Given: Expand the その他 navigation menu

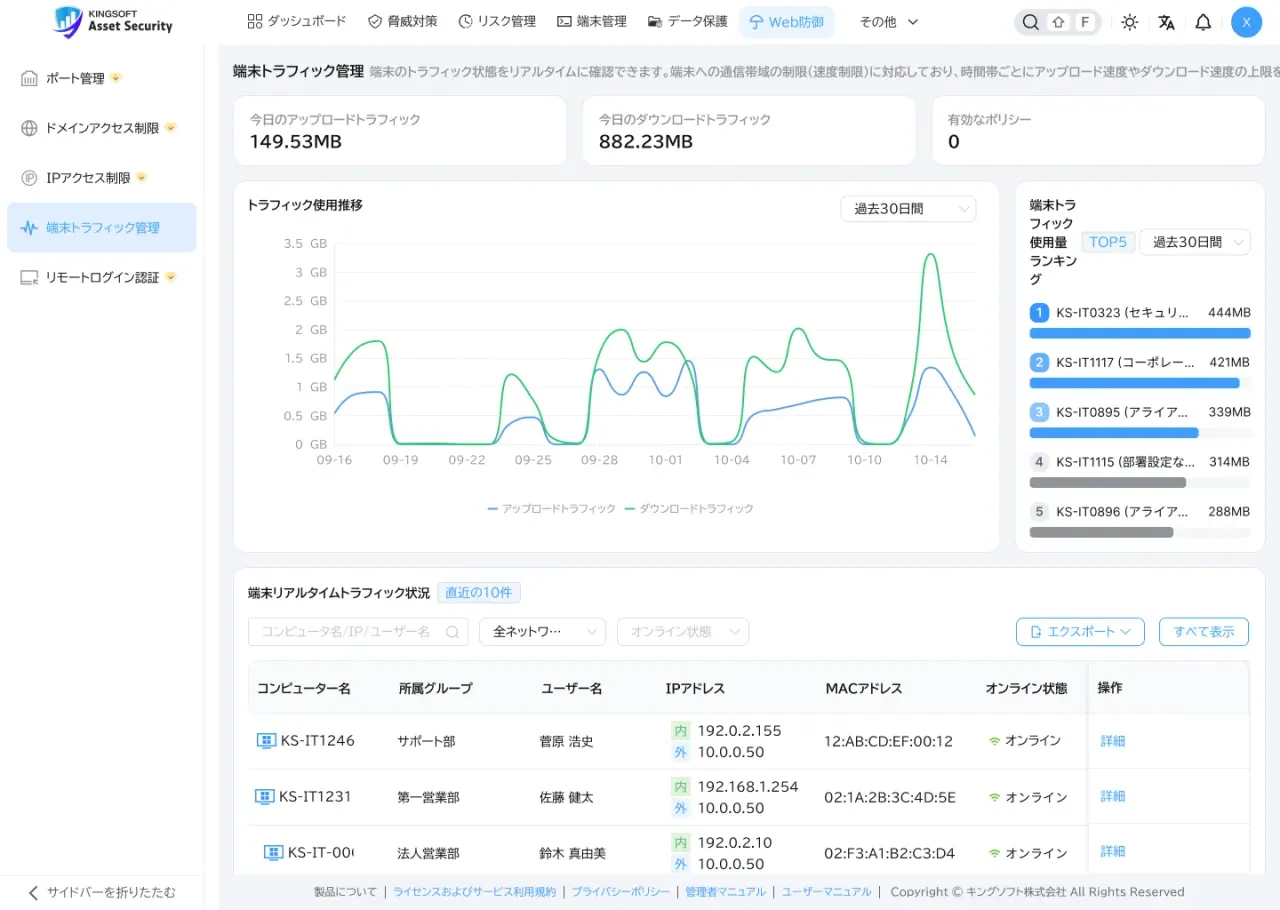Looking at the screenshot, I should 889,22.
